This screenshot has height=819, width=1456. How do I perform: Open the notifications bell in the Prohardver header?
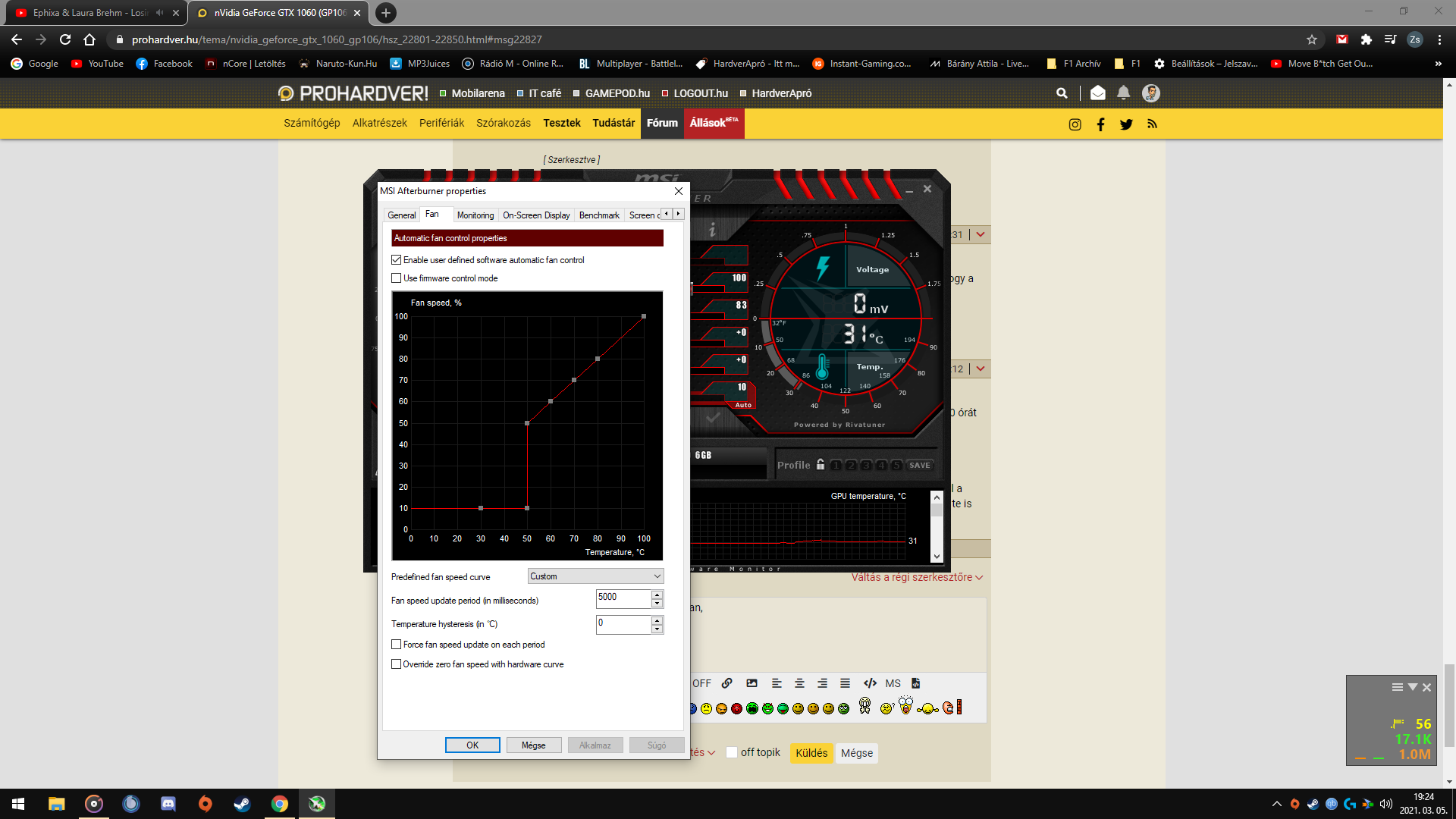[1123, 93]
